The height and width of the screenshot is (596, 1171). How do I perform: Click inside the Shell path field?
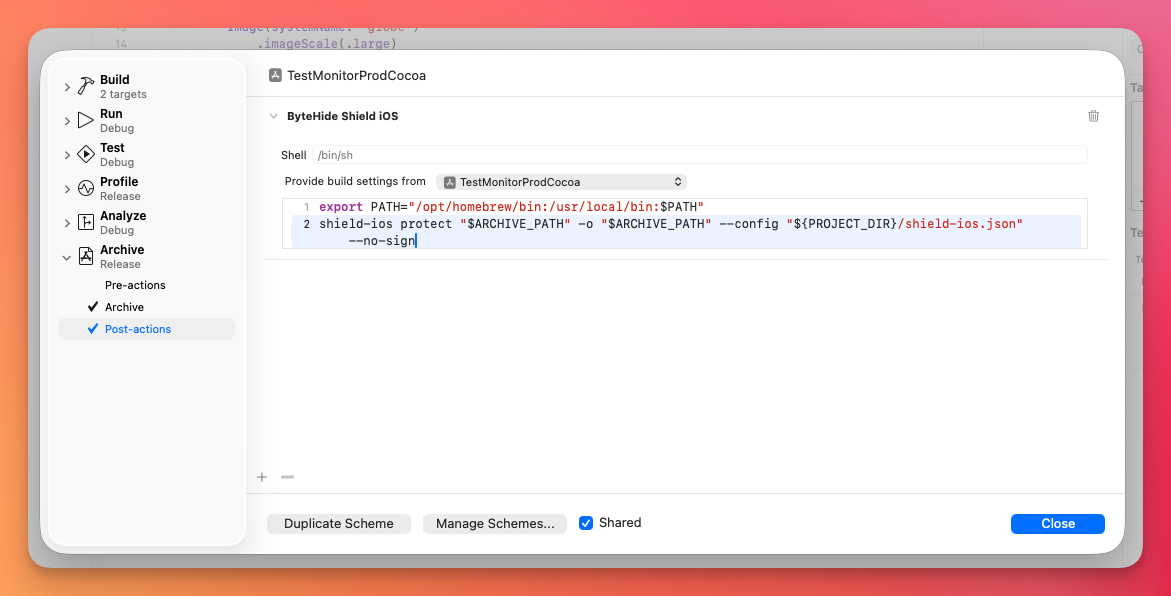click(x=600, y=154)
